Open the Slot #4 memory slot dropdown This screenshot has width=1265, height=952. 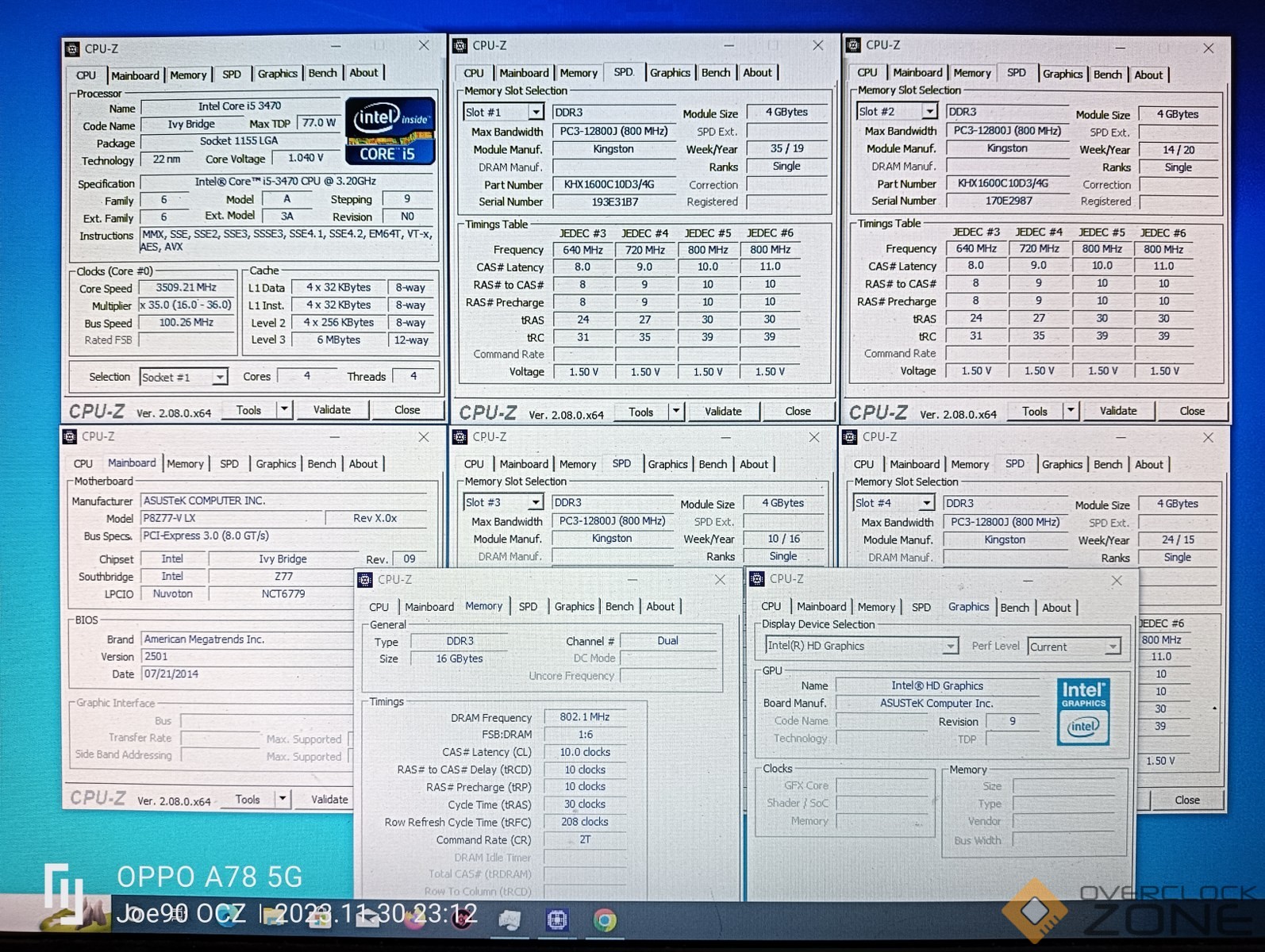click(926, 503)
